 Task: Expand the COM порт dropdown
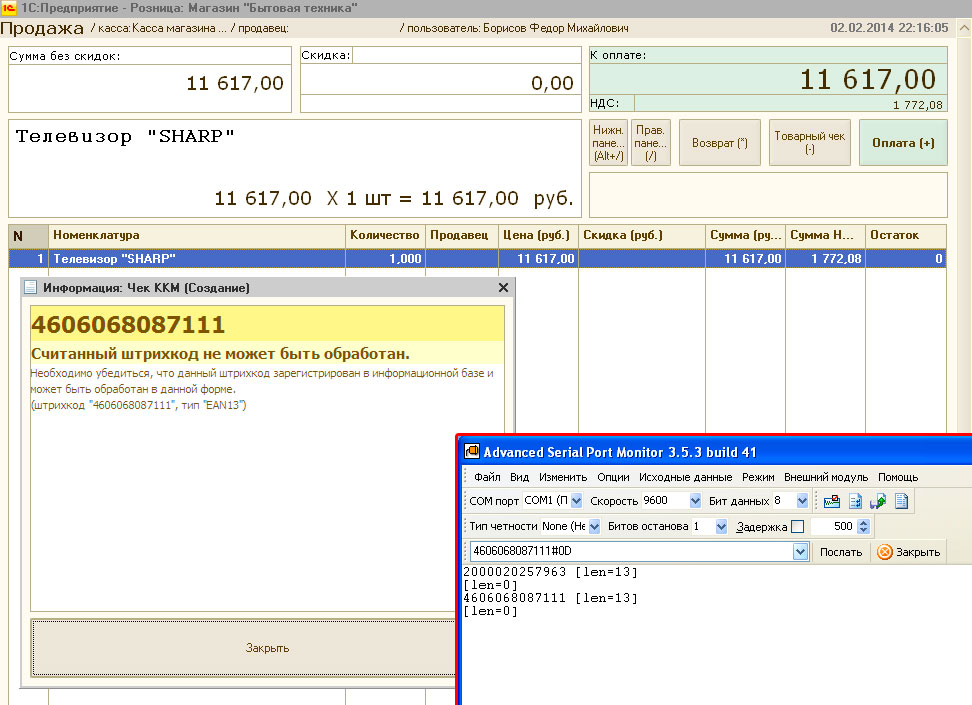575,501
